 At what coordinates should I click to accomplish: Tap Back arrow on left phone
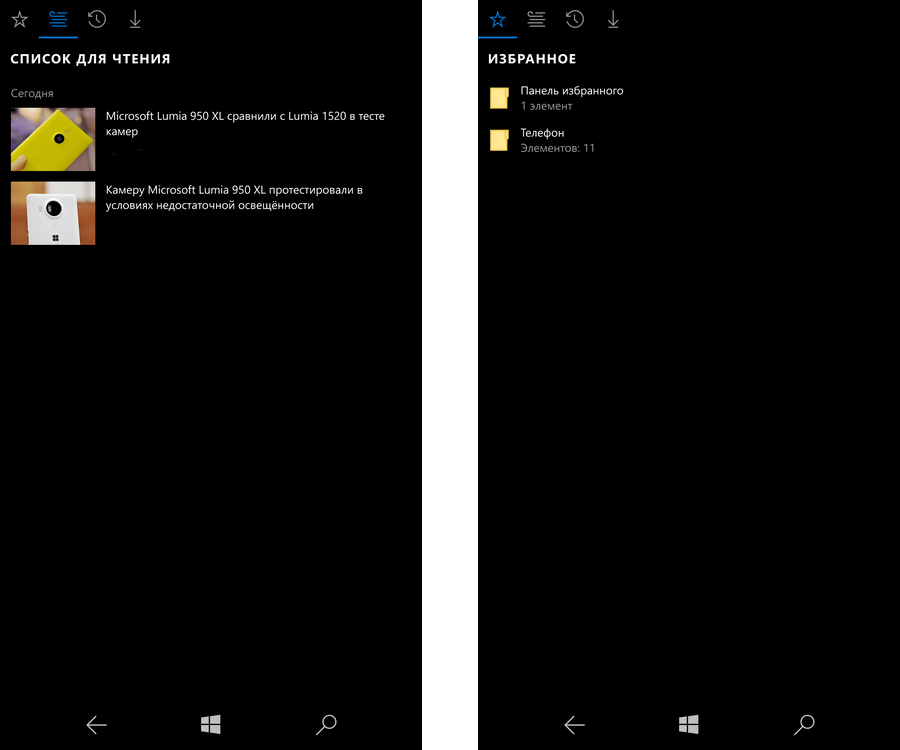[96, 725]
